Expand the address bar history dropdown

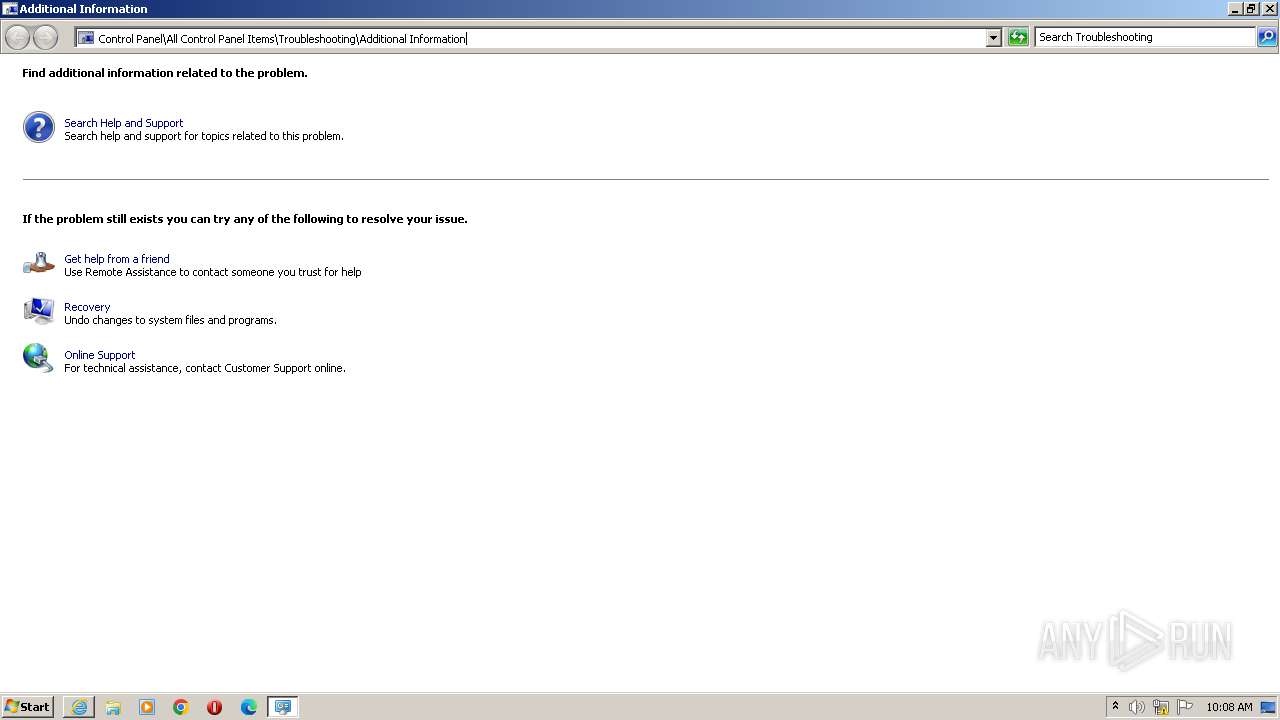click(x=994, y=38)
